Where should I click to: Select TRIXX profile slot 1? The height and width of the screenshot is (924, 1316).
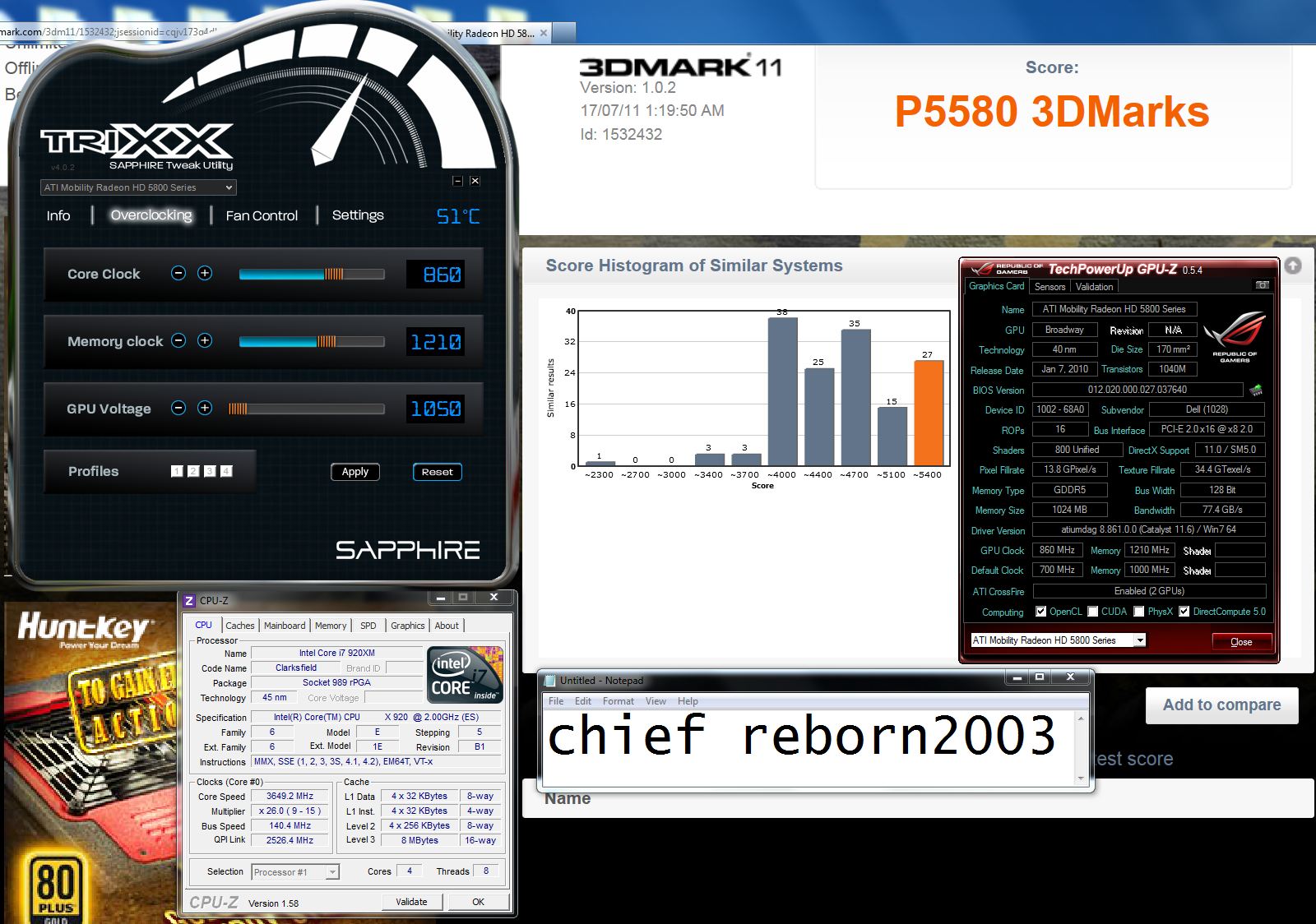coord(177,471)
